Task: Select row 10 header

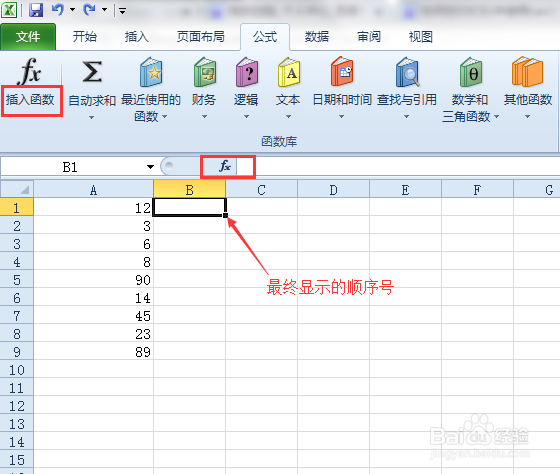Action: pyautogui.click(x=17, y=369)
